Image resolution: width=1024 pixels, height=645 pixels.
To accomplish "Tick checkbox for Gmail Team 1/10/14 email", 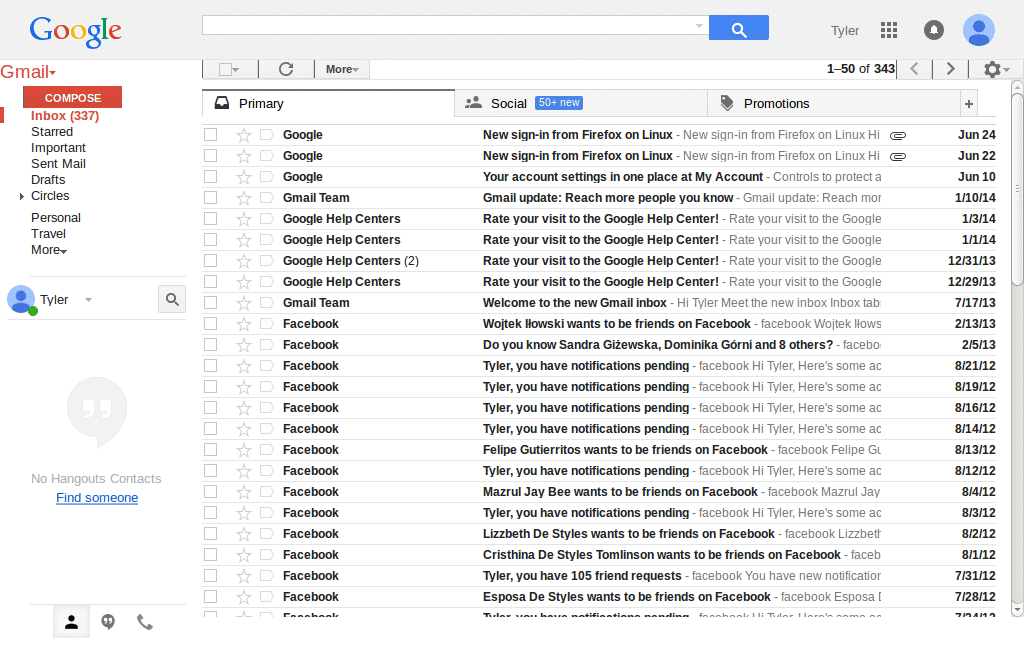I will click(x=210, y=197).
